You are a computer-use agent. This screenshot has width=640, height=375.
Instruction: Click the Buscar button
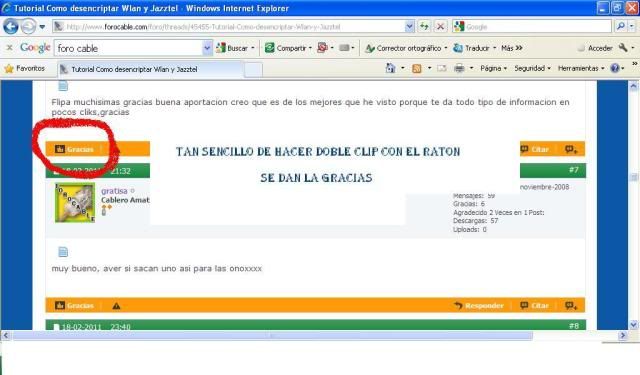point(232,48)
